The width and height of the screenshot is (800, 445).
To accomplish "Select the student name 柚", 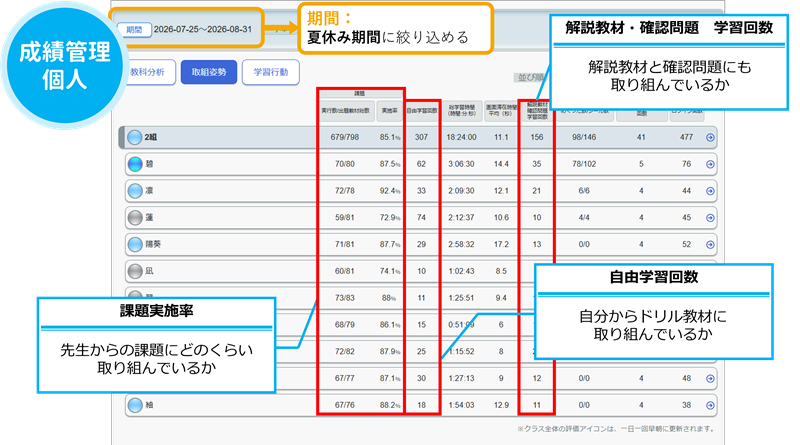I will (149, 405).
